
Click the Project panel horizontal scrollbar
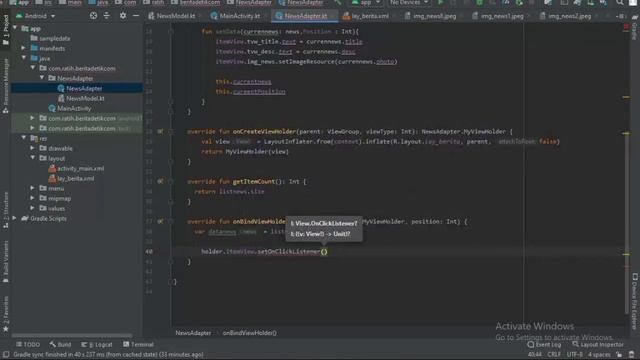[x=72, y=336]
